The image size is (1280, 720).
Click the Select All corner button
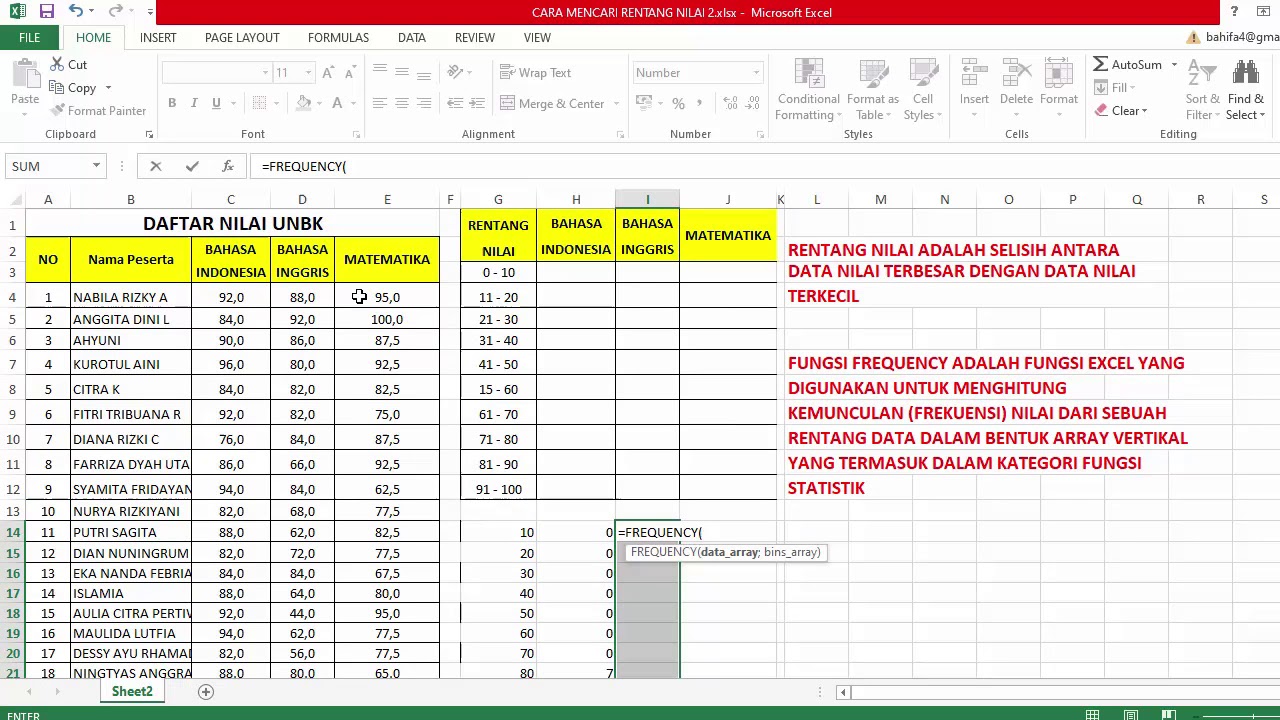pyautogui.click(x=13, y=200)
